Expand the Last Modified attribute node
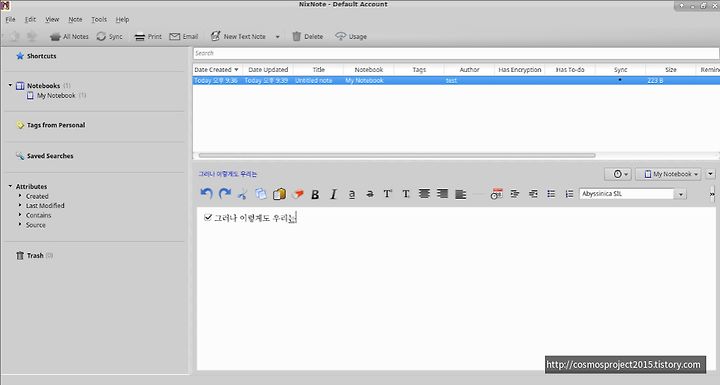 (x=20, y=205)
